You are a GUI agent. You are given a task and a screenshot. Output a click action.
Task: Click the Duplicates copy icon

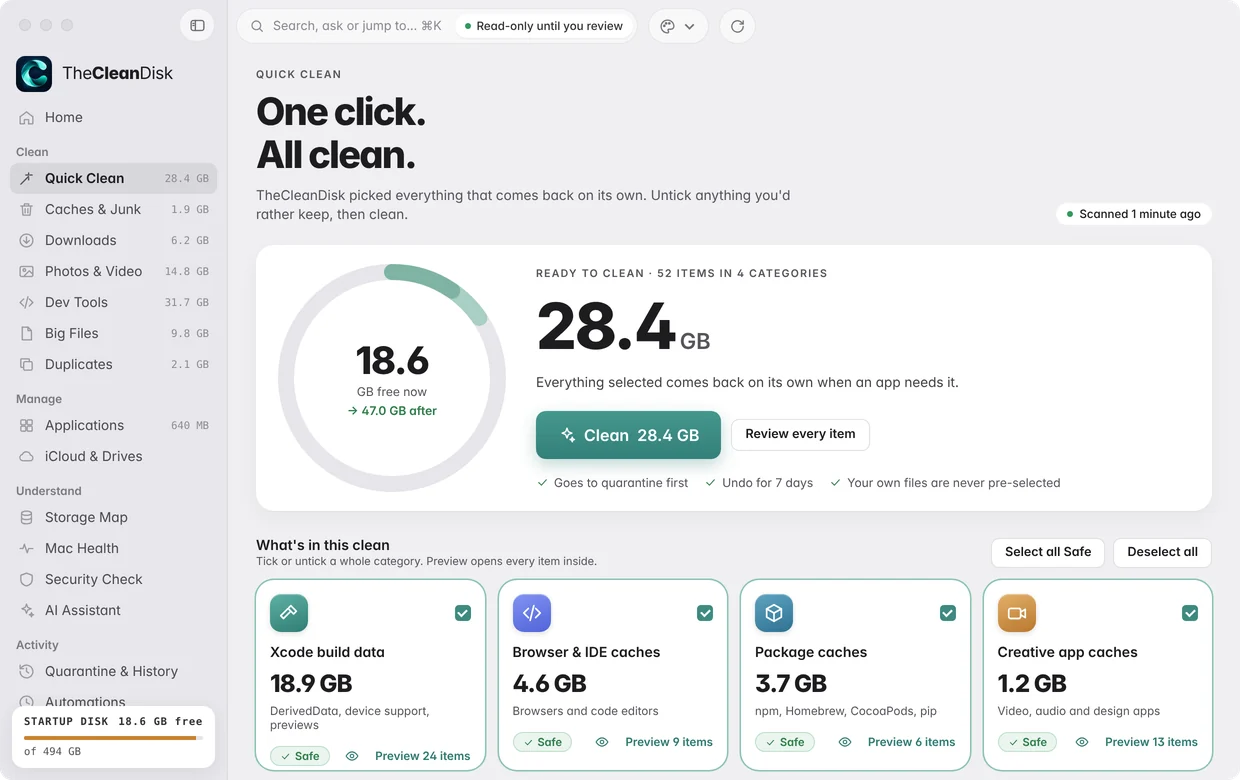(27, 364)
